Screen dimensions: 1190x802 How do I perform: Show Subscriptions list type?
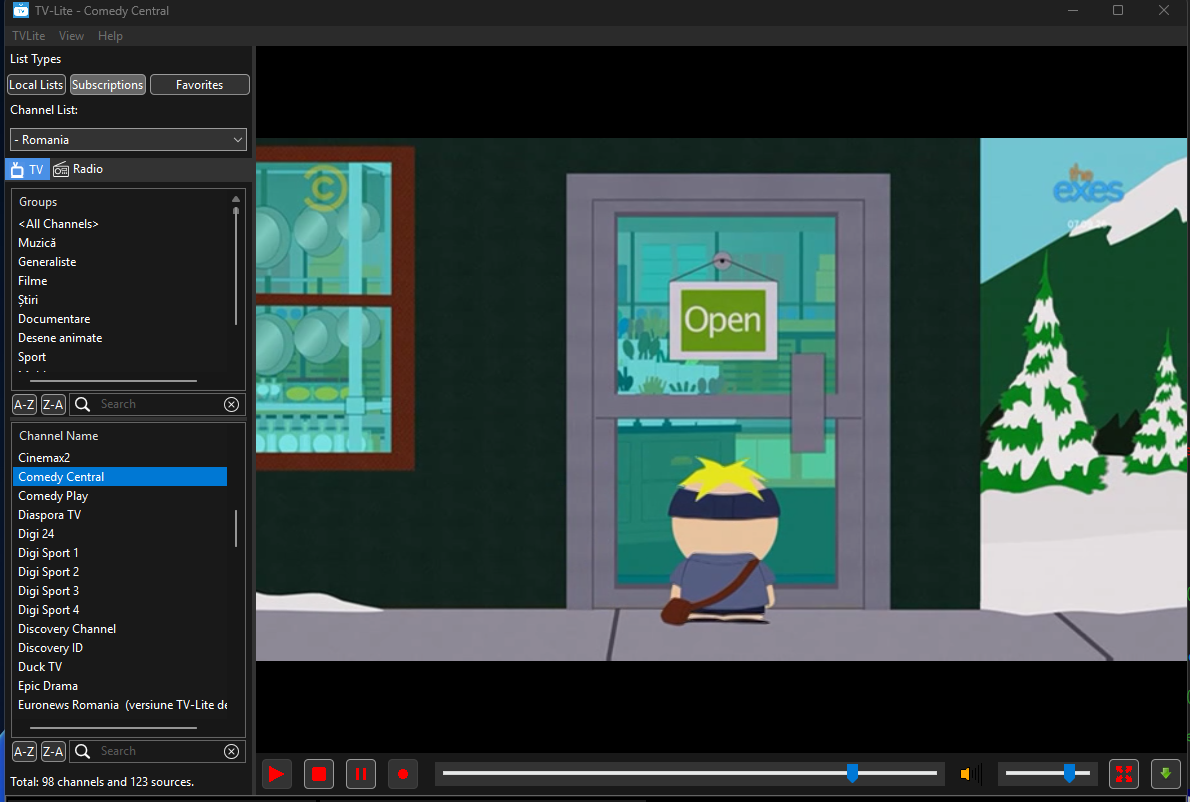click(108, 85)
